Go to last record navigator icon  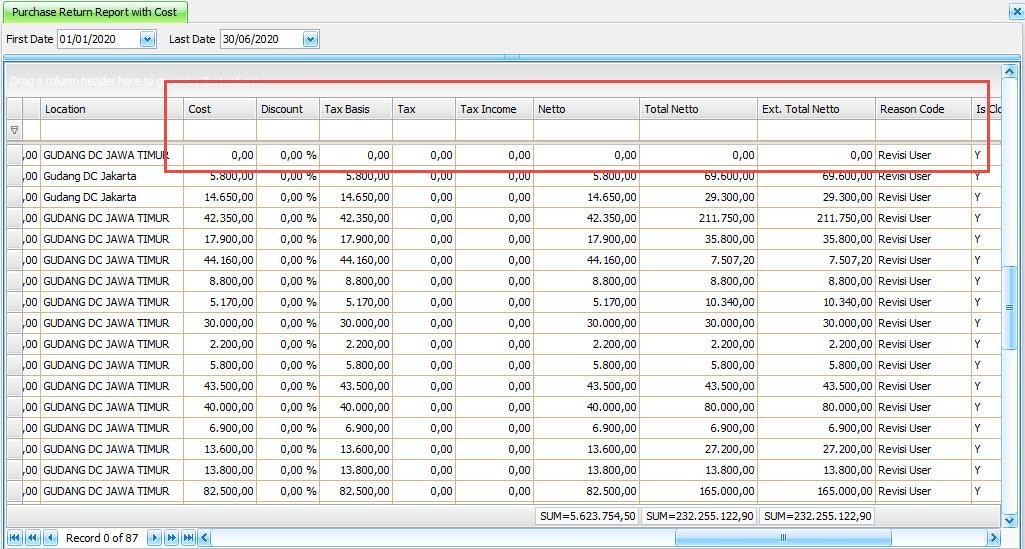coord(189,538)
